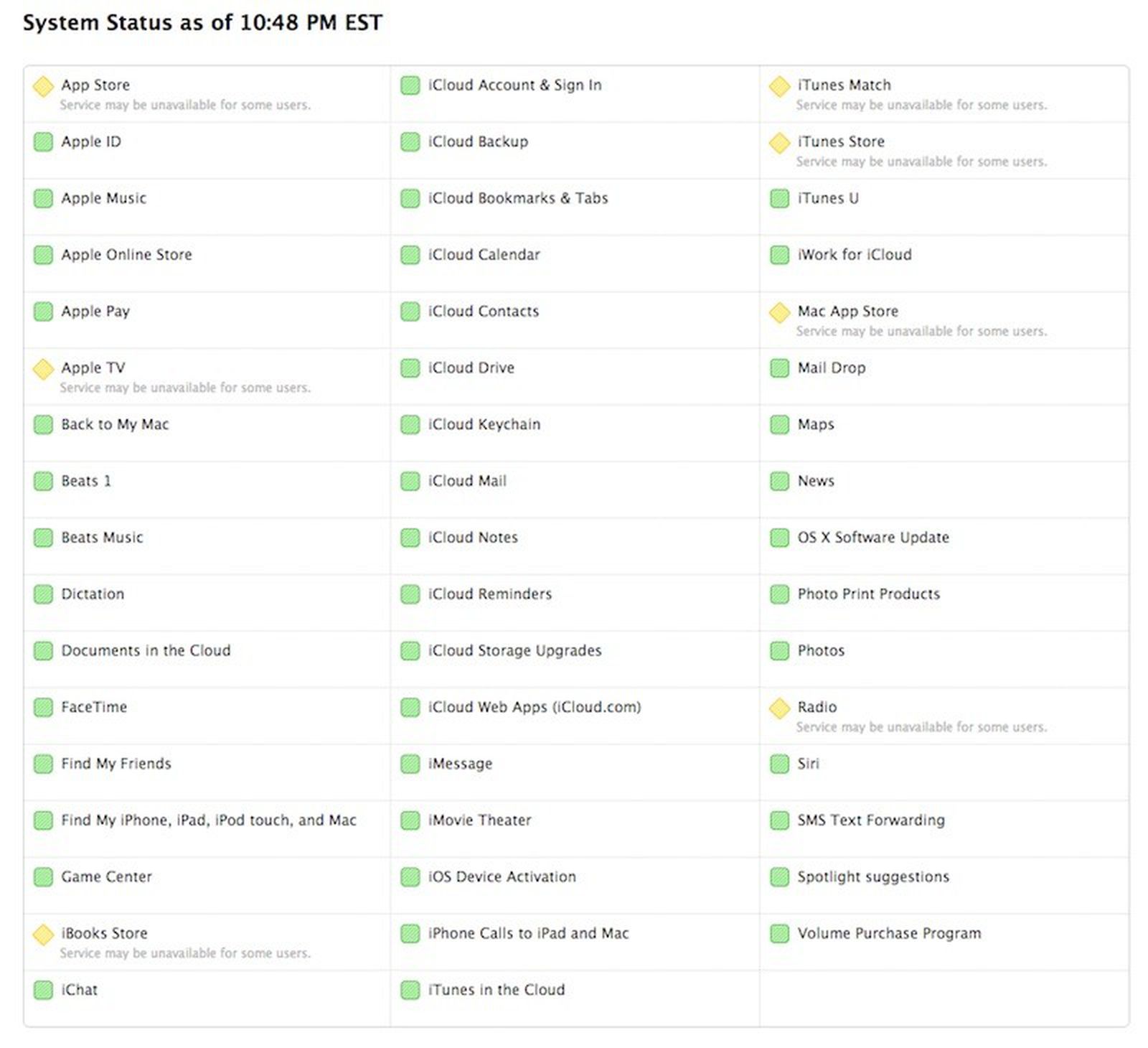The width and height of the screenshot is (1148, 1048).
Task: Select the green FaceTime status indicator
Action: [43, 708]
